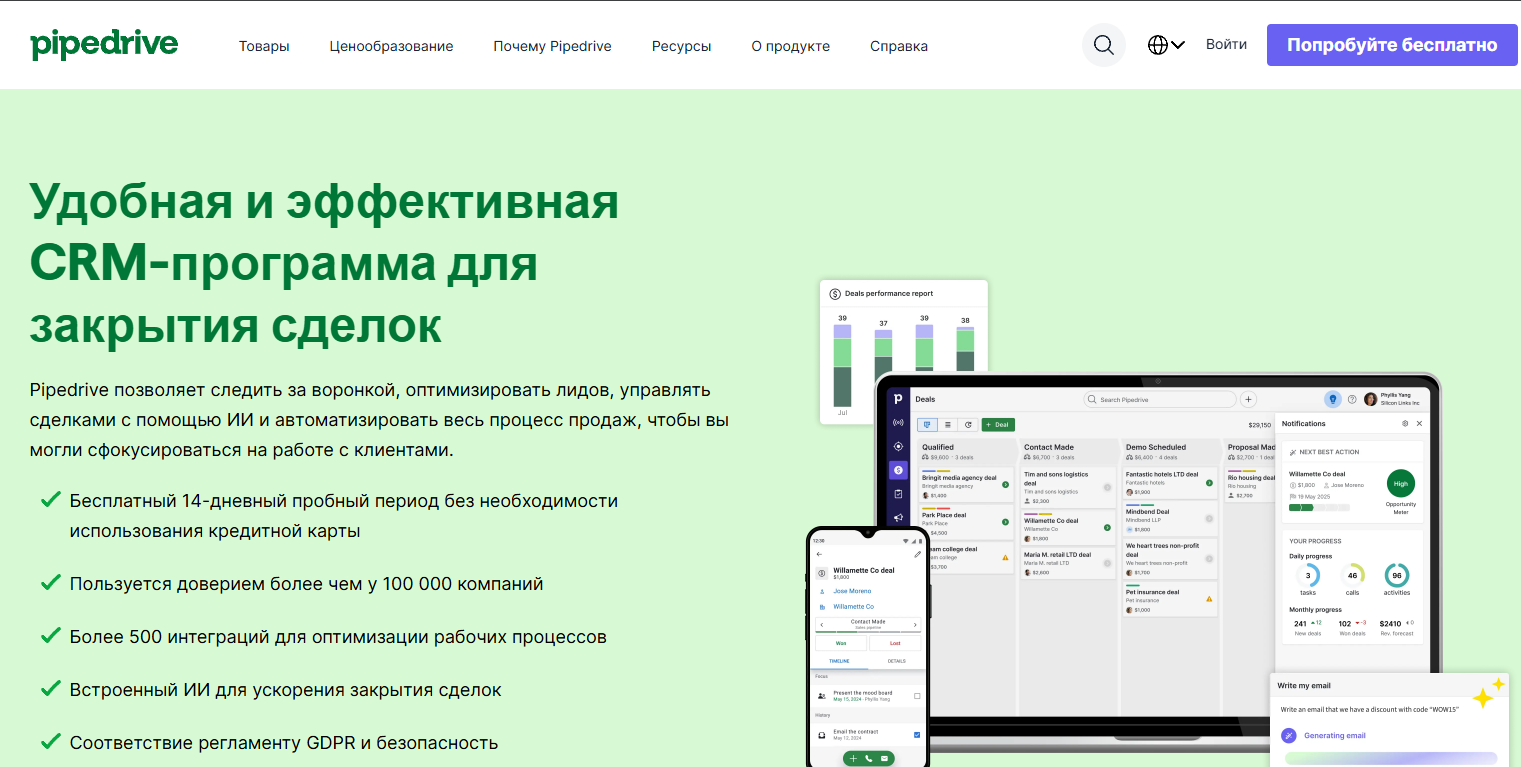Open the globe language selector
The width and height of the screenshot is (1521, 767).
[1165, 45]
